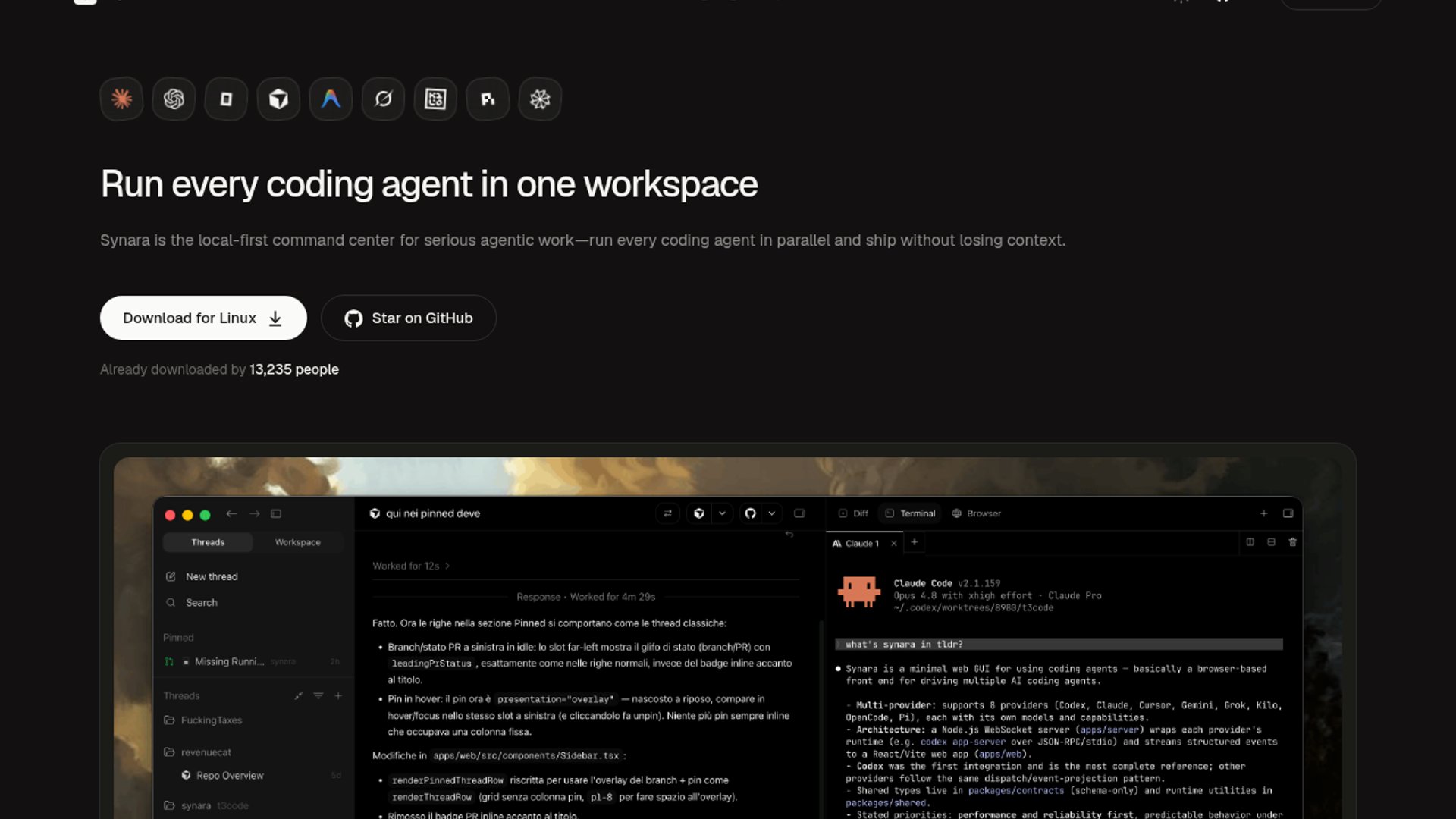This screenshot has width=1456, height=819.
Task: Open the pinned Missing Runni... thread
Action: click(x=252, y=661)
